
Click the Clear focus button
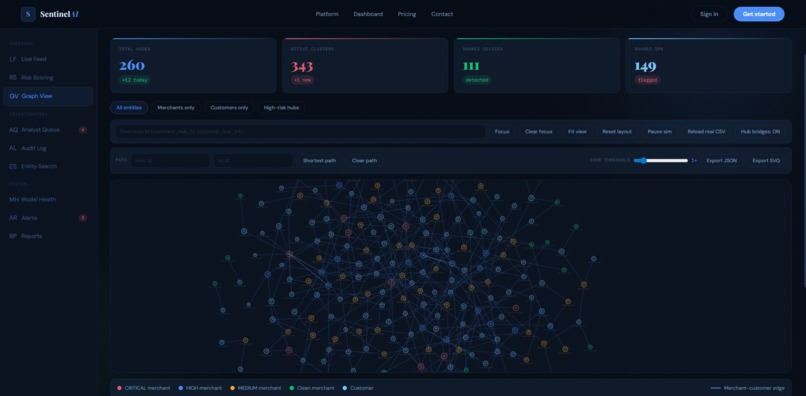(x=539, y=132)
